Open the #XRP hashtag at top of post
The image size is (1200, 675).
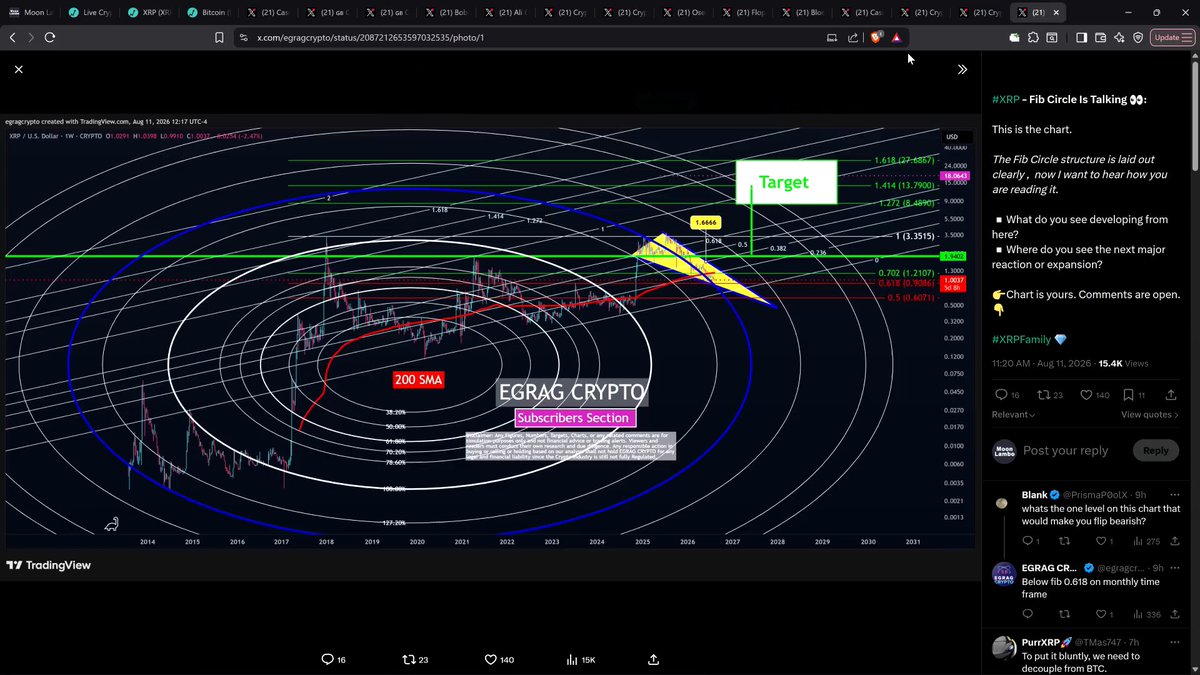(1007, 100)
